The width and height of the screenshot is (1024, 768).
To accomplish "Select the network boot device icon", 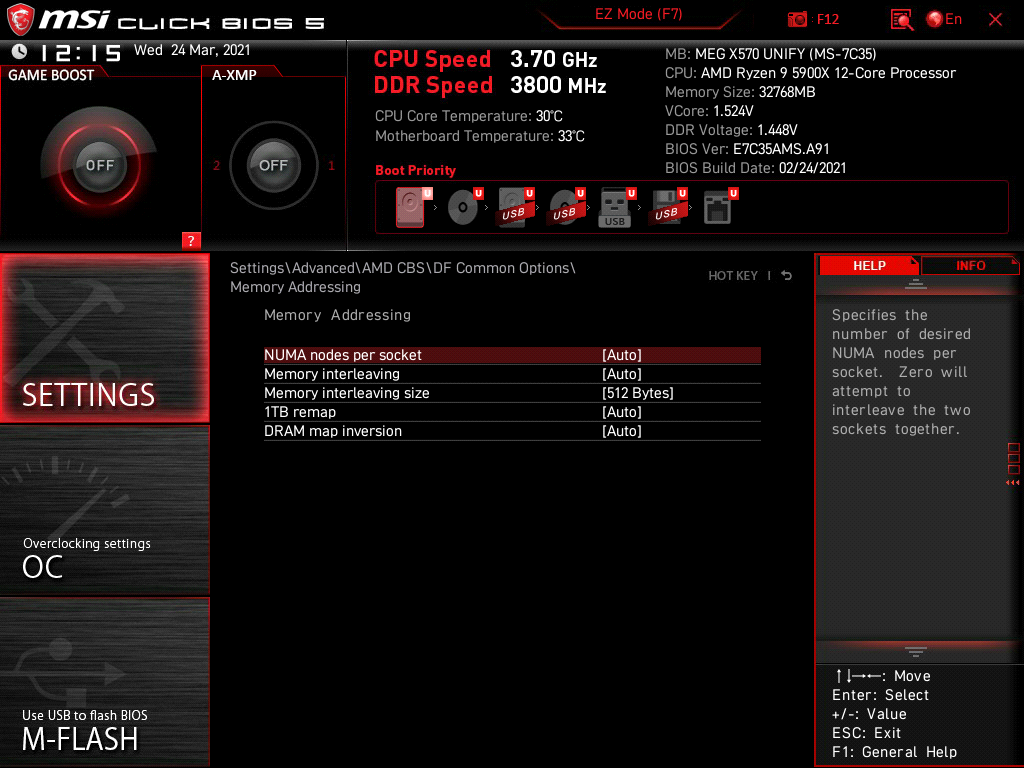I will coord(720,207).
